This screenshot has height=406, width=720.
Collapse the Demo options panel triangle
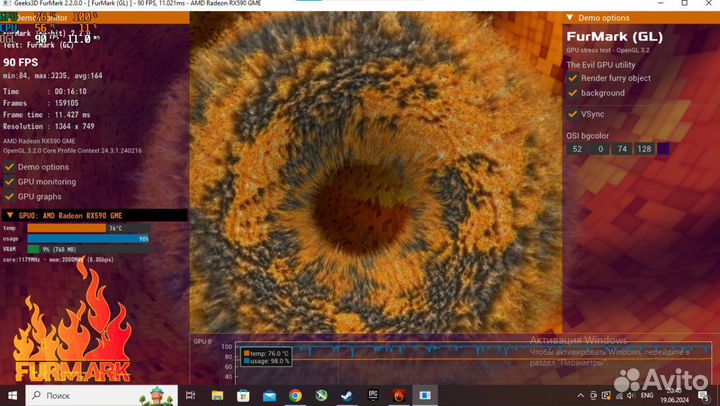(569, 17)
